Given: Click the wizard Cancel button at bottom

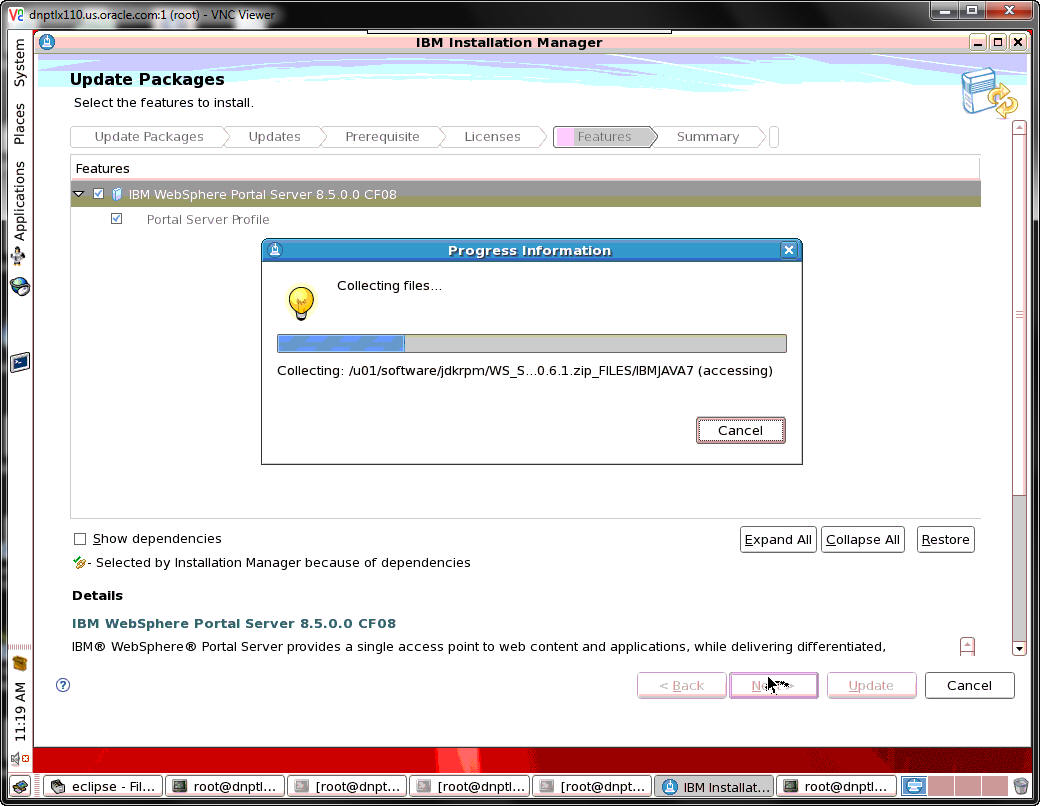Looking at the screenshot, I should tap(969, 685).
